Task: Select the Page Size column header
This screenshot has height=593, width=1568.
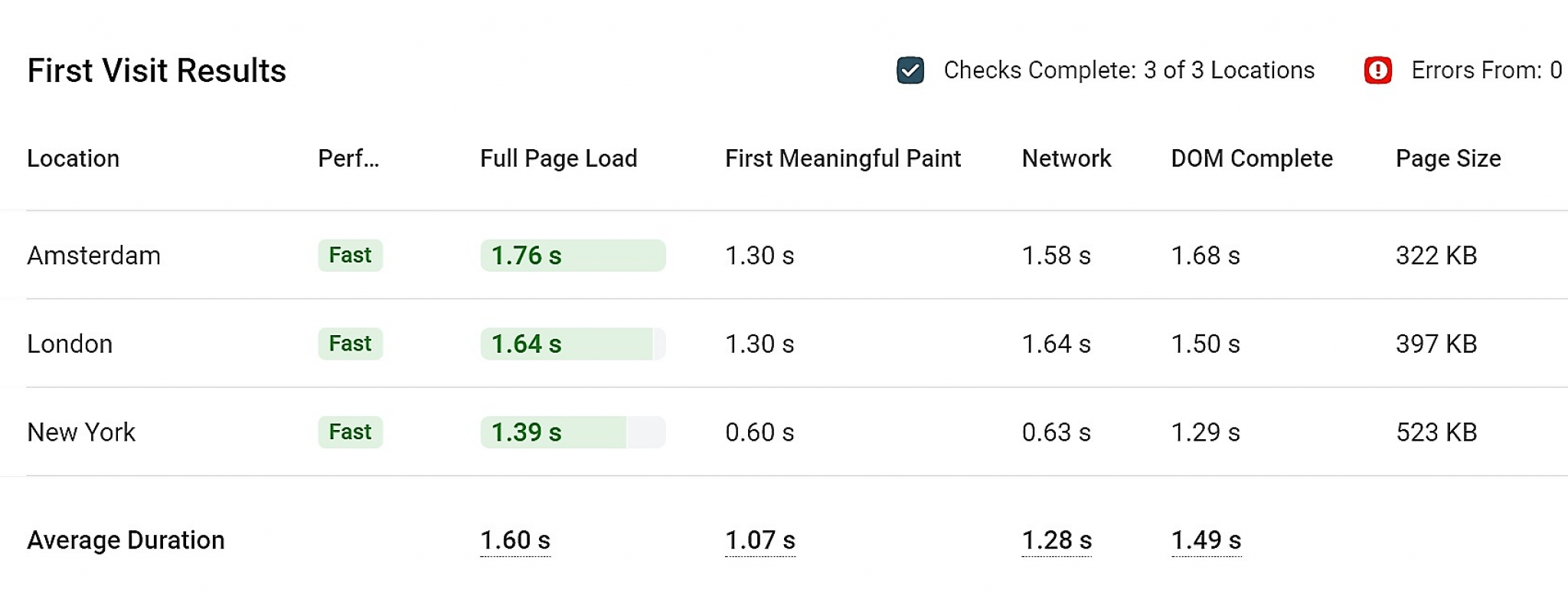Action: tap(1449, 158)
